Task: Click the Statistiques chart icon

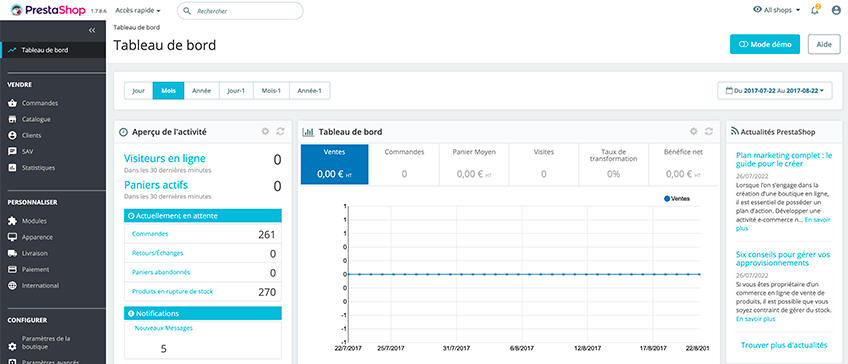Action: click(12, 168)
